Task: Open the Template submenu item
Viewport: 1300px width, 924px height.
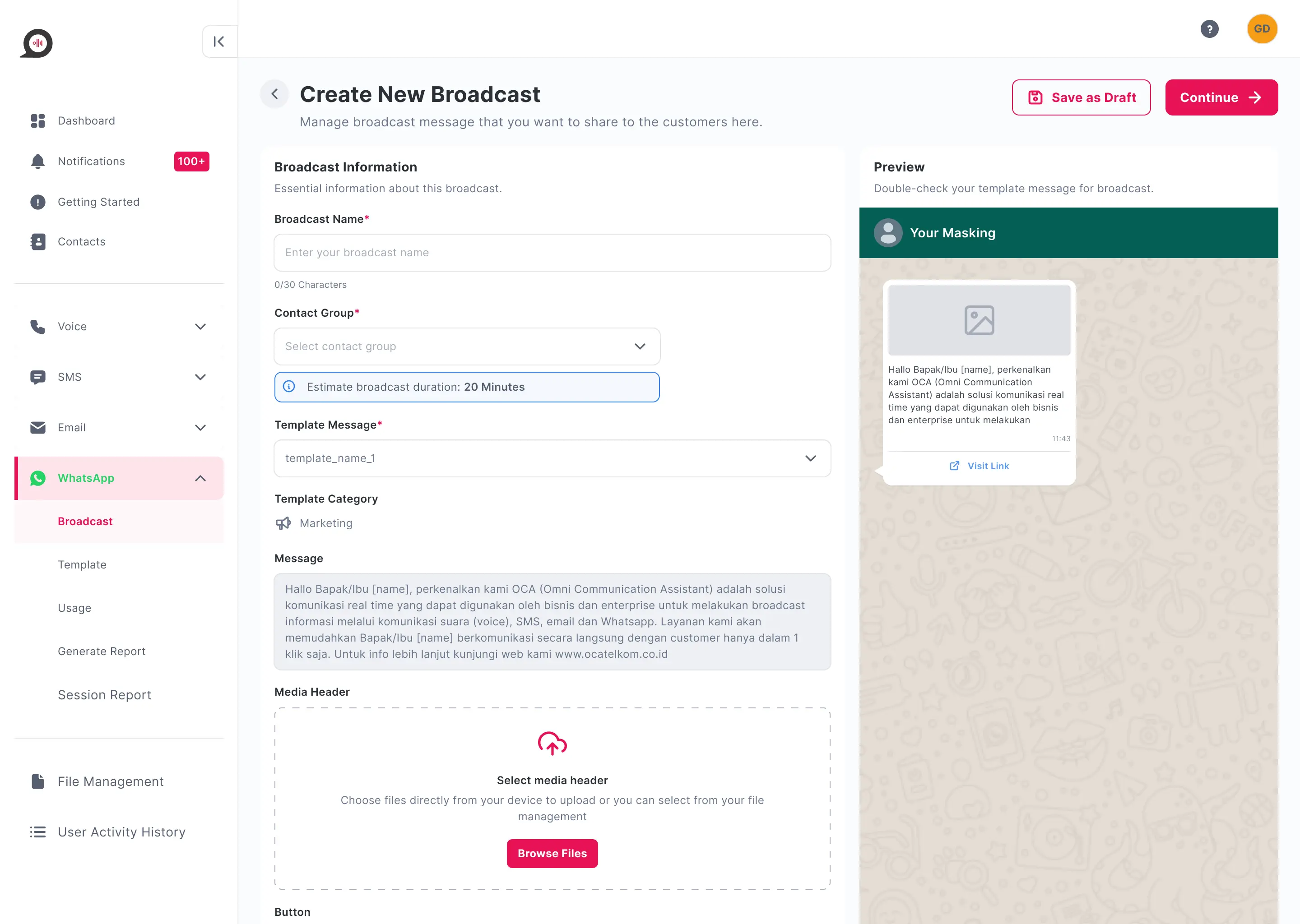Action: click(x=82, y=565)
